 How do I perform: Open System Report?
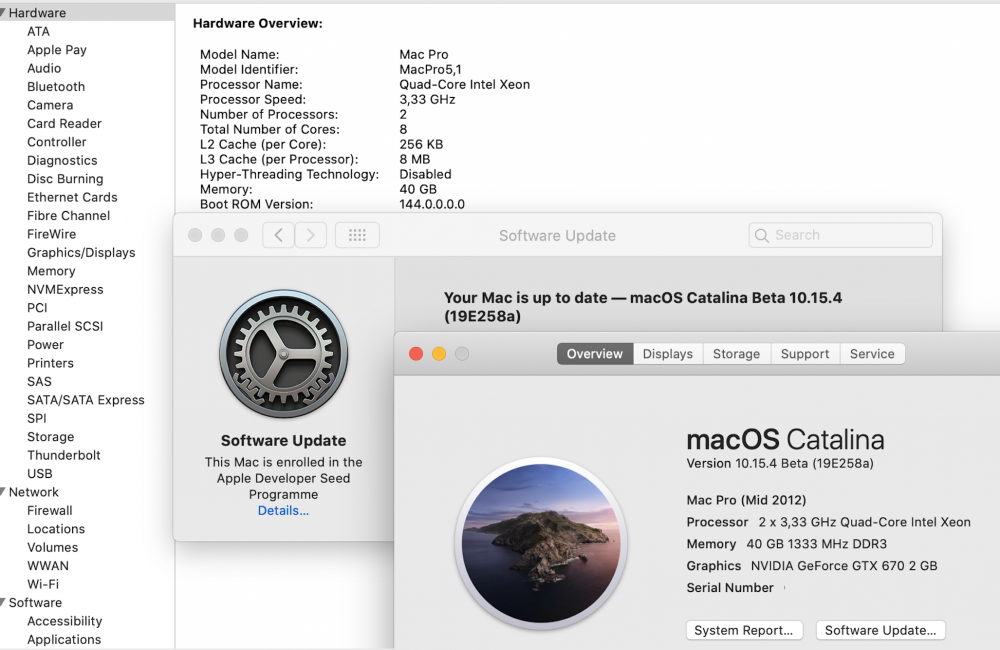pos(744,630)
